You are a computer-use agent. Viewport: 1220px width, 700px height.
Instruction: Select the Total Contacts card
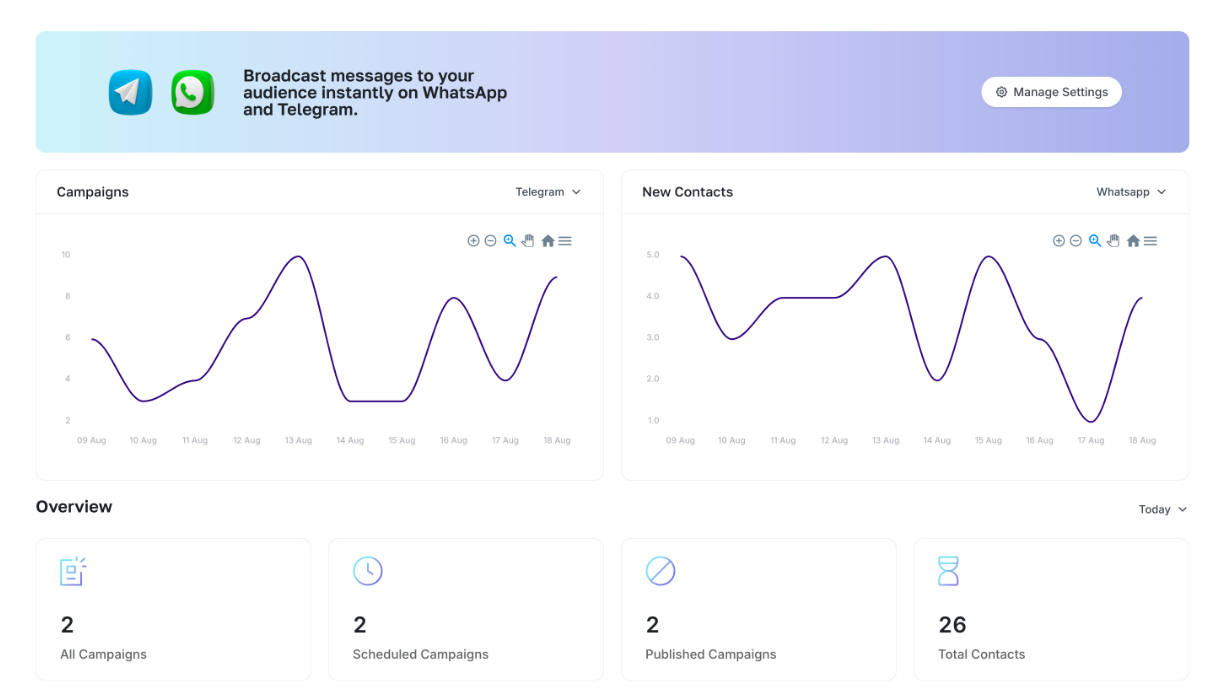coord(1050,609)
